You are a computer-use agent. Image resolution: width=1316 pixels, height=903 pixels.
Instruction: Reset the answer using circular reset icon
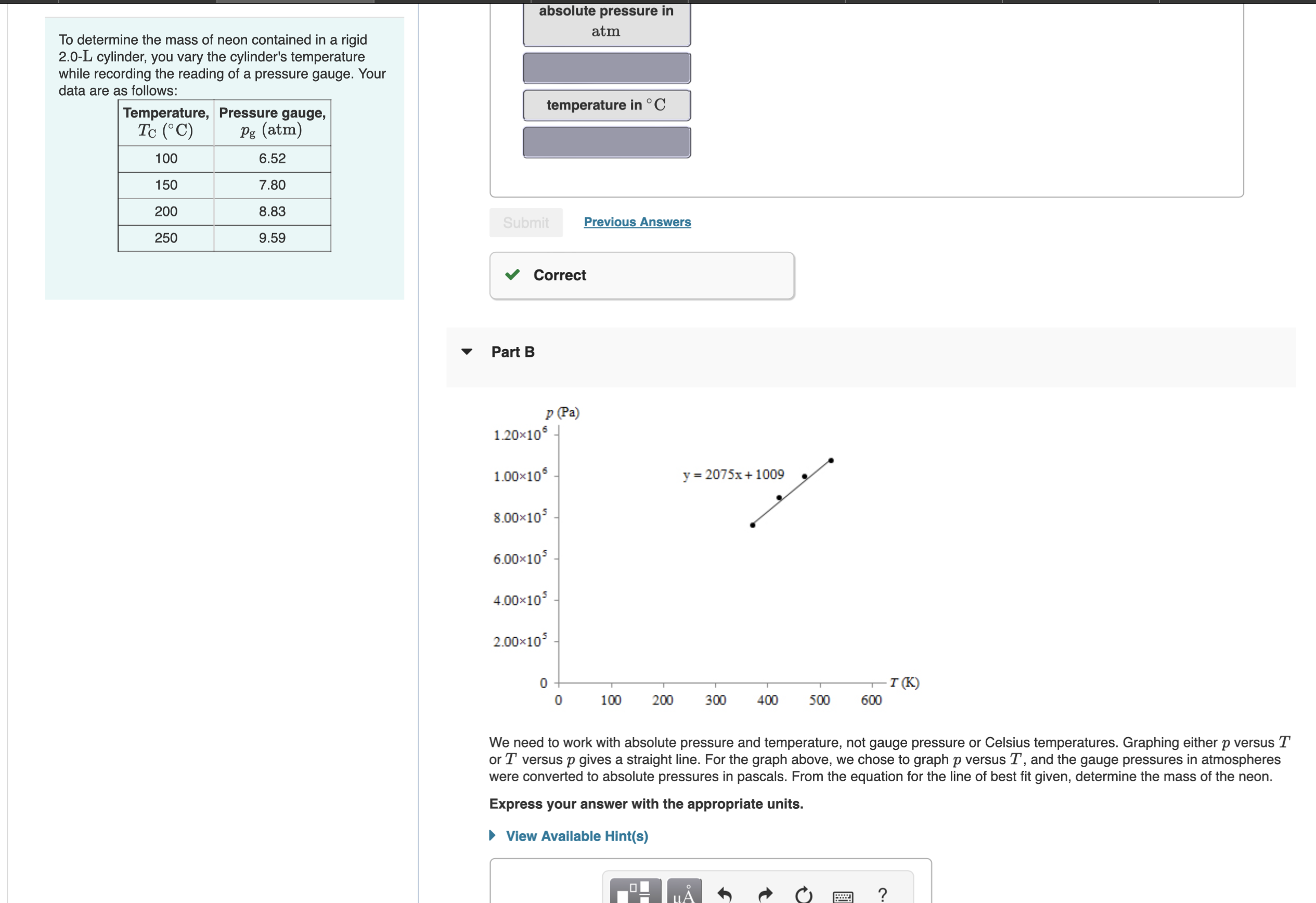pyautogui.click(x=805, y=892)
